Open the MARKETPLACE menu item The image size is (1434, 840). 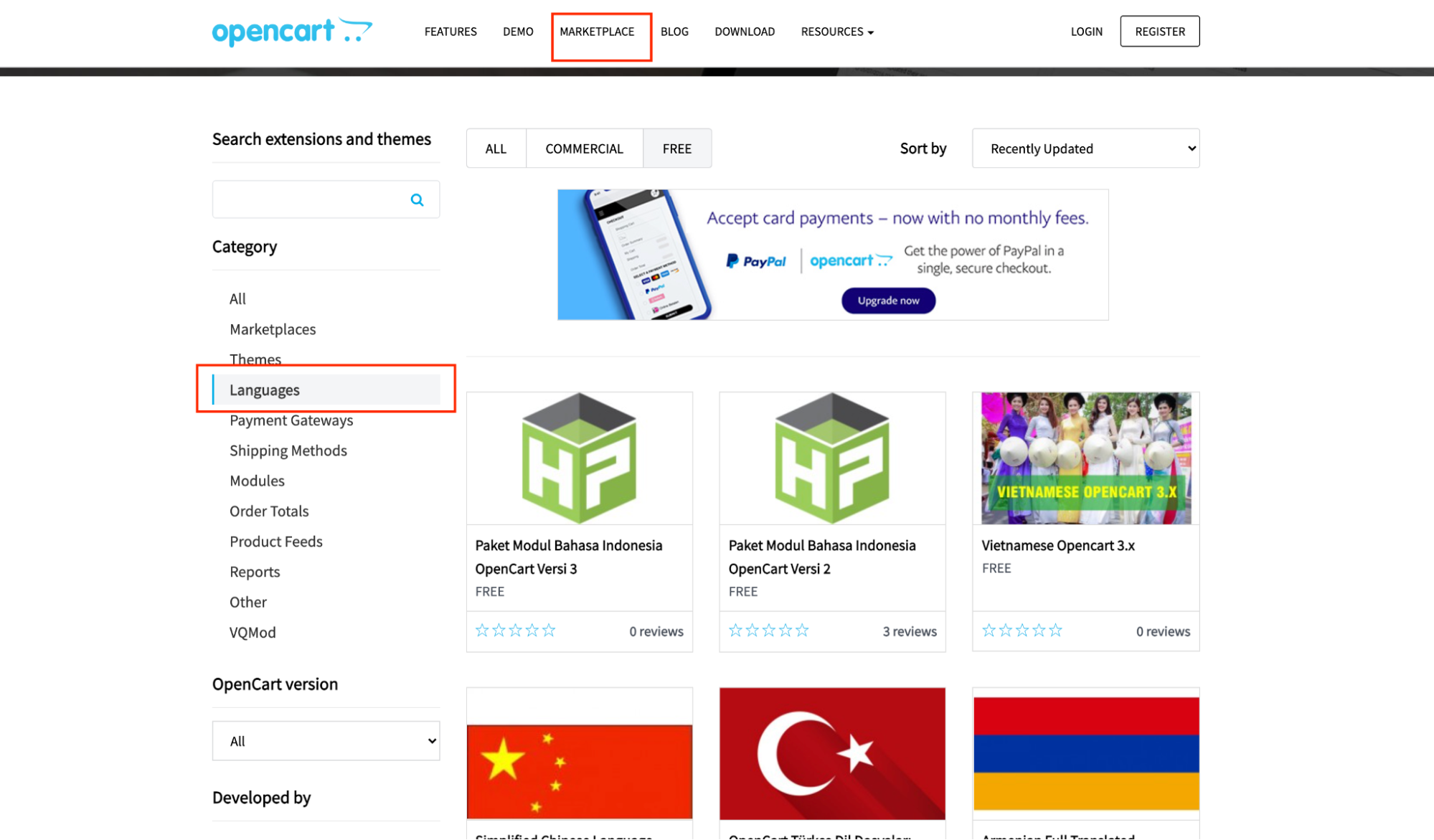(597, 32)
